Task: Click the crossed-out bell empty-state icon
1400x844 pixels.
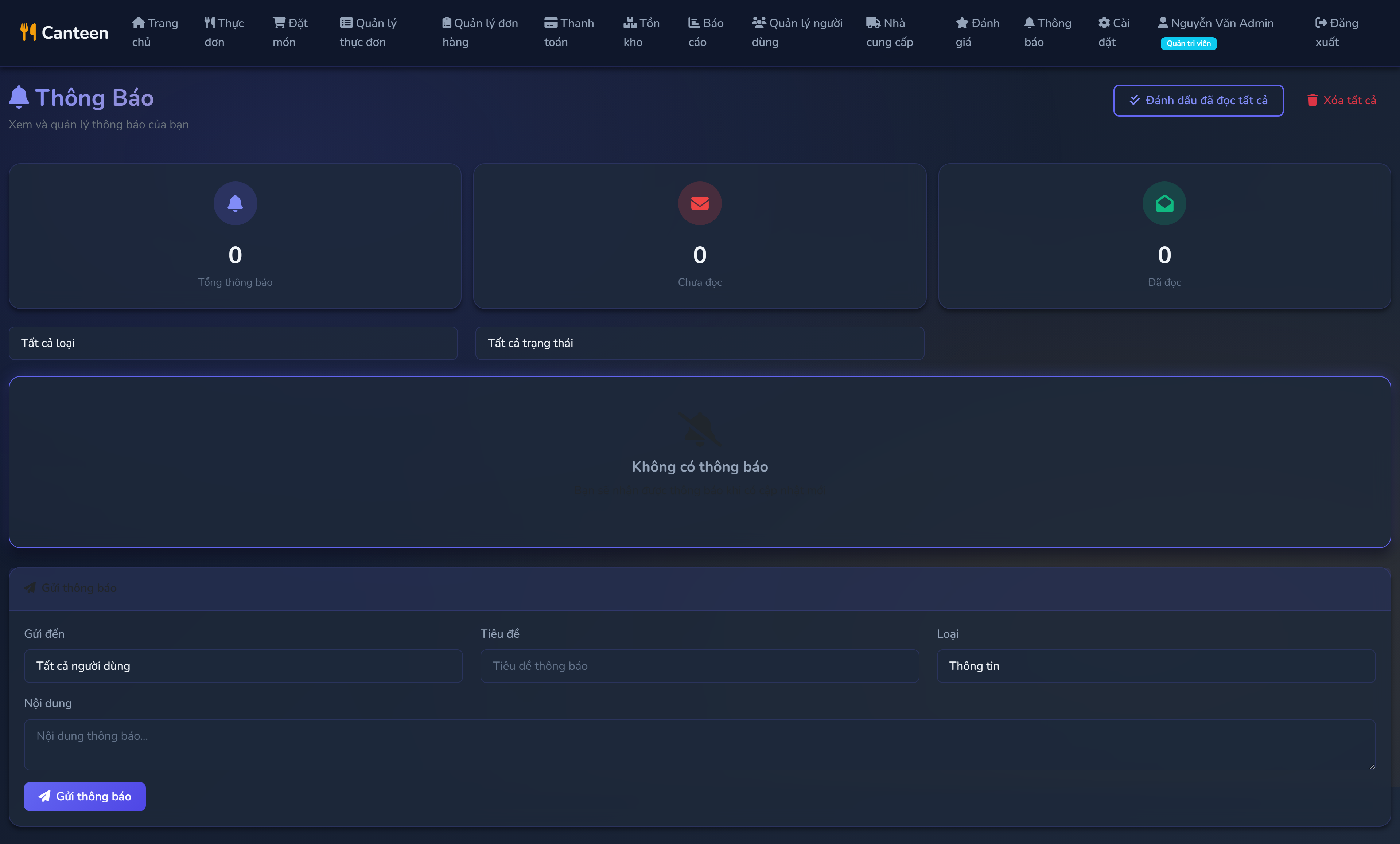Action: pos(699,429)
